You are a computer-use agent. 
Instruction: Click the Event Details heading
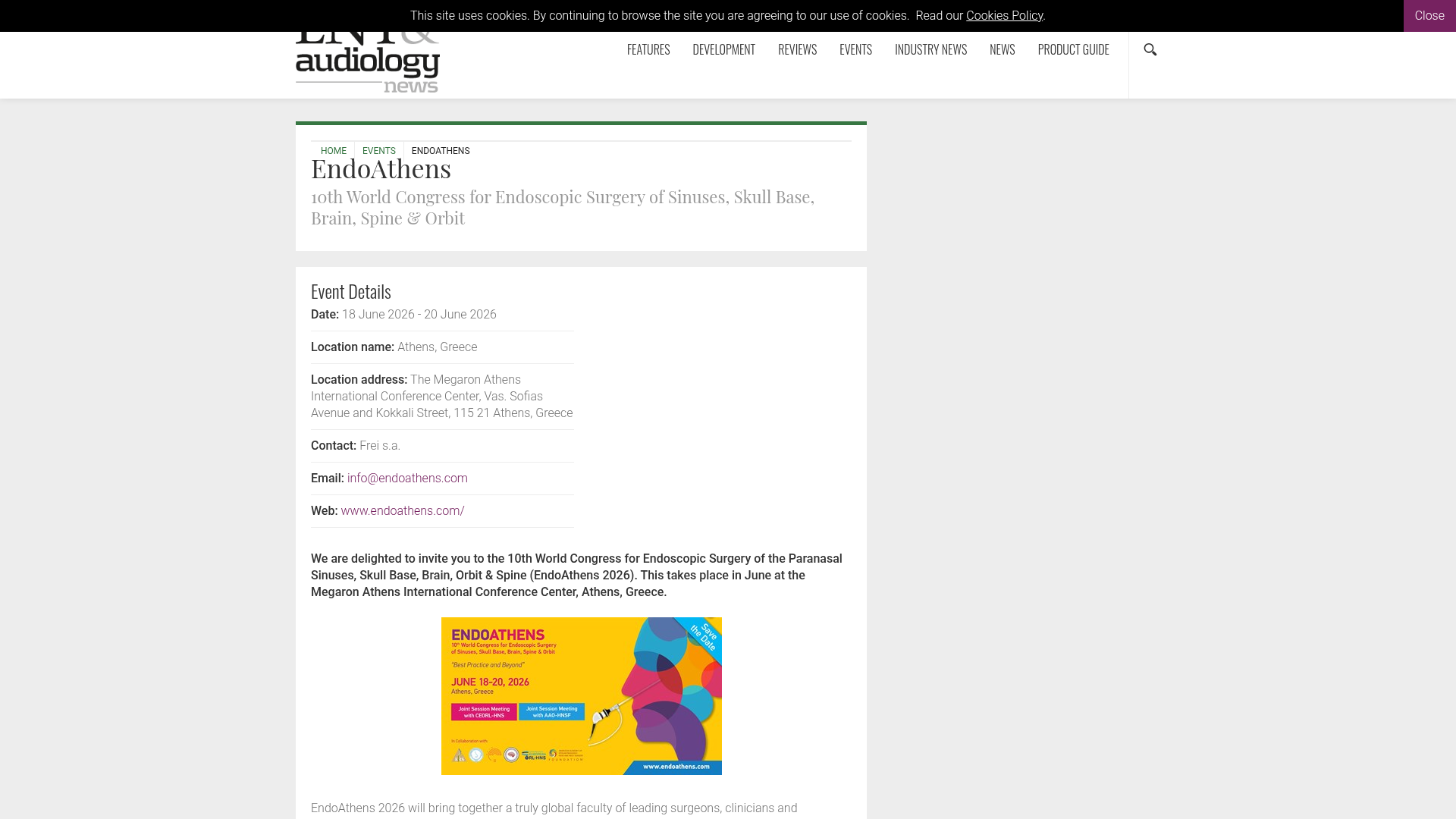[351, 291]
